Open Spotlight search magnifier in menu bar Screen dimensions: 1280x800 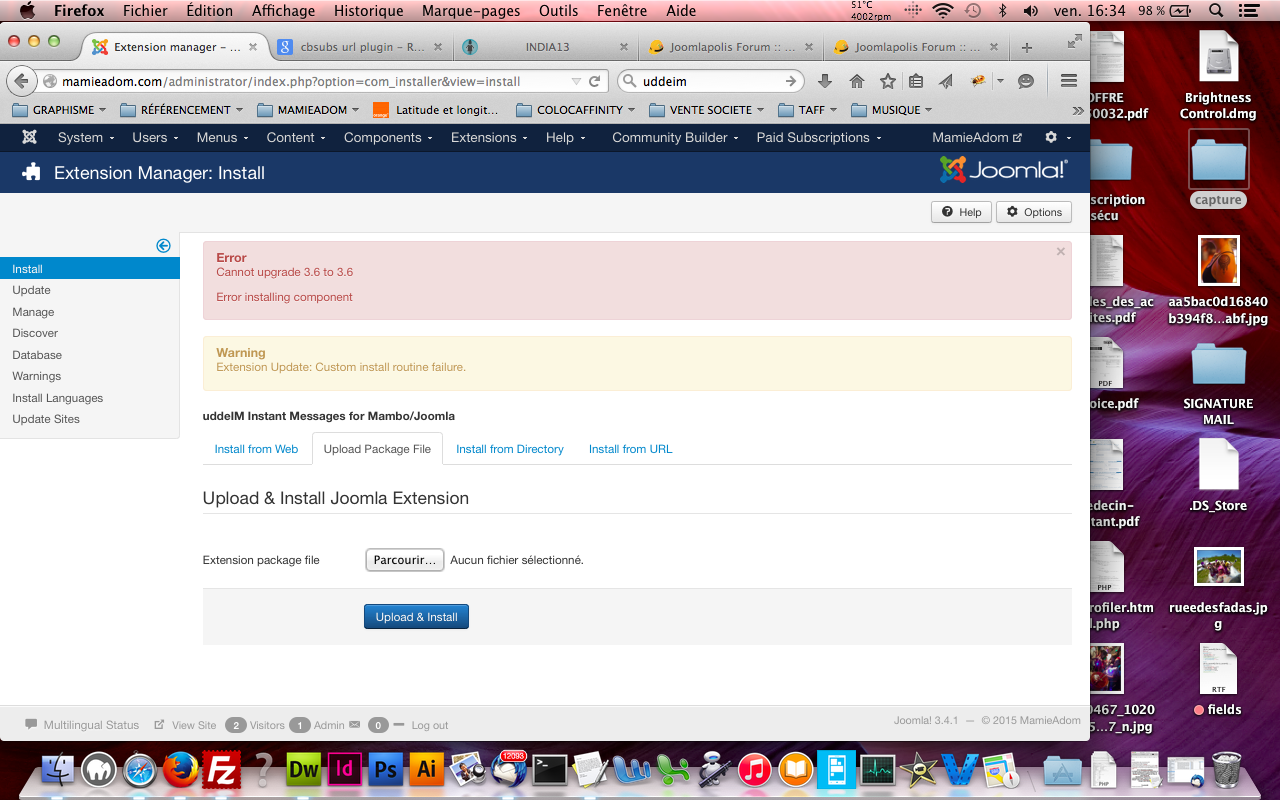click(x=1216, y=11)
